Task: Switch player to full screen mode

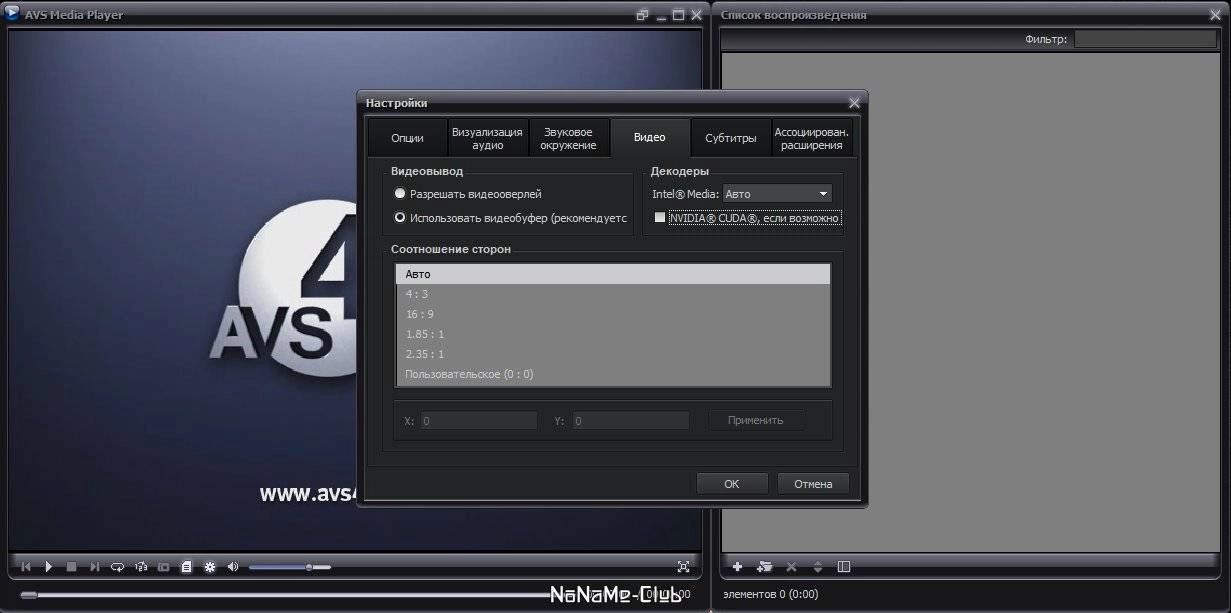Action: [684, 567]
